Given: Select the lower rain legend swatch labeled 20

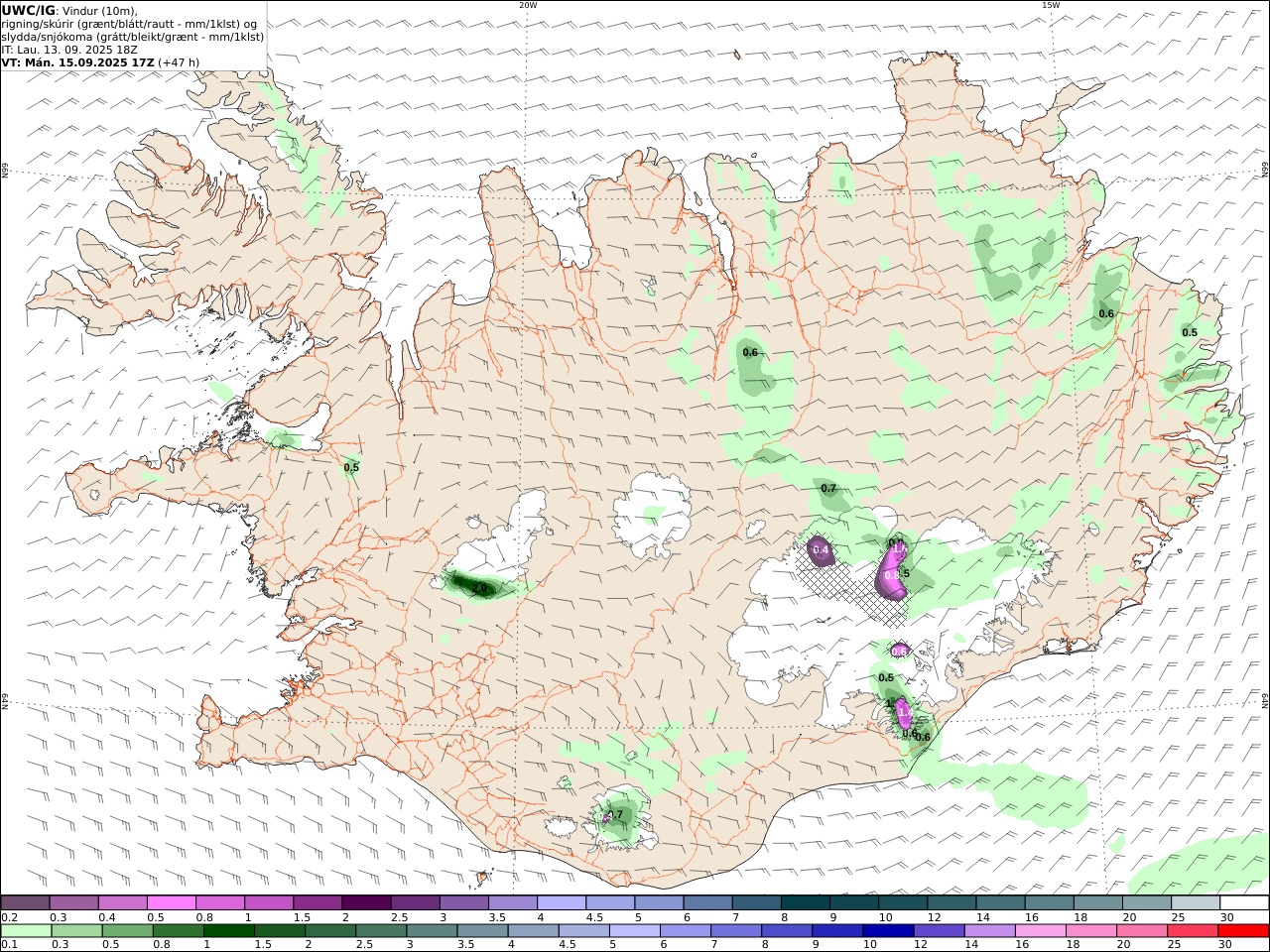Looking at the screenshot, I should pos(1140,931).
